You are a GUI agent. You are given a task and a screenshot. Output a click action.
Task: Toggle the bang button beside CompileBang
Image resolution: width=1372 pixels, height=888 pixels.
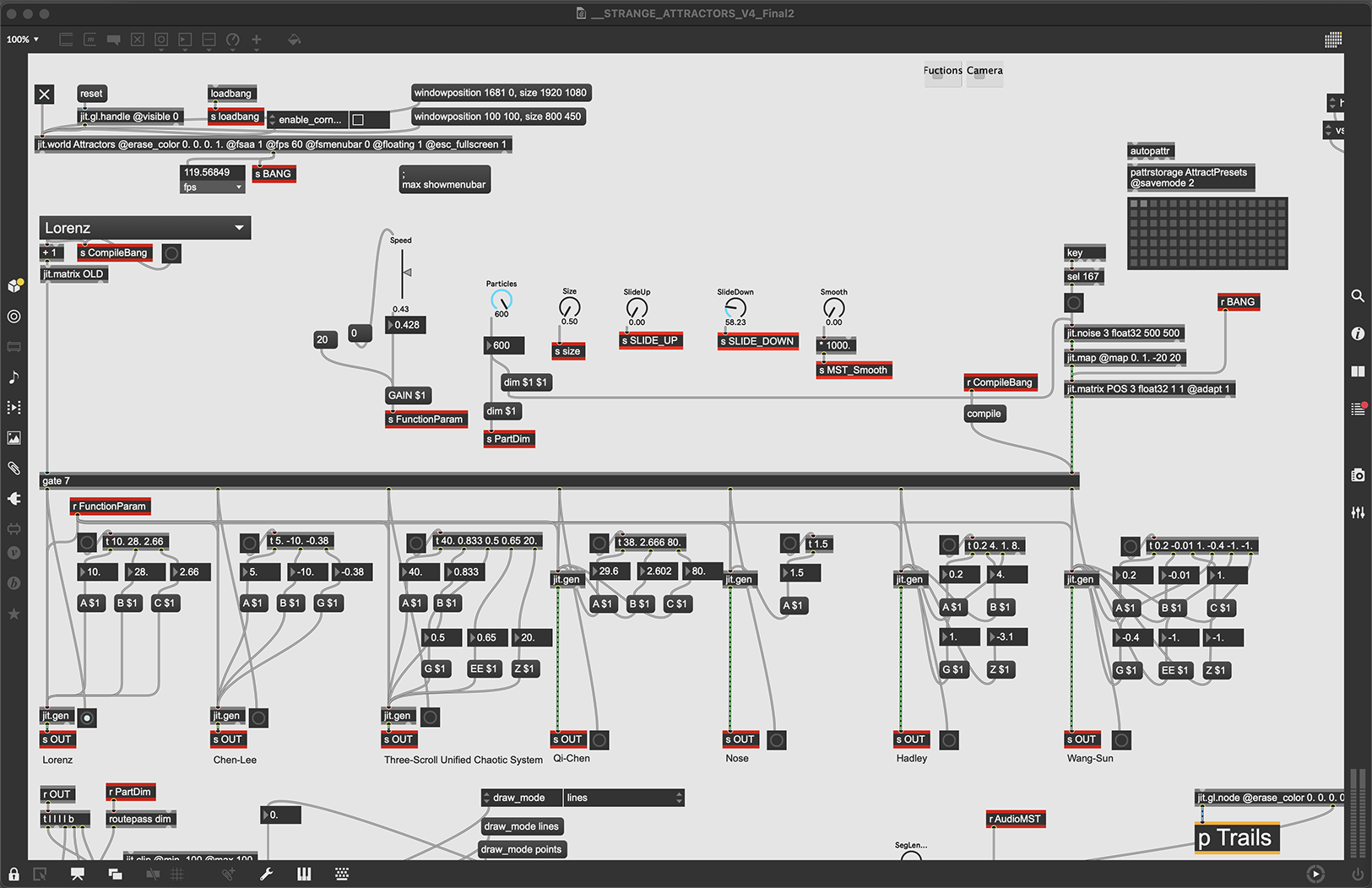point(171,253)
